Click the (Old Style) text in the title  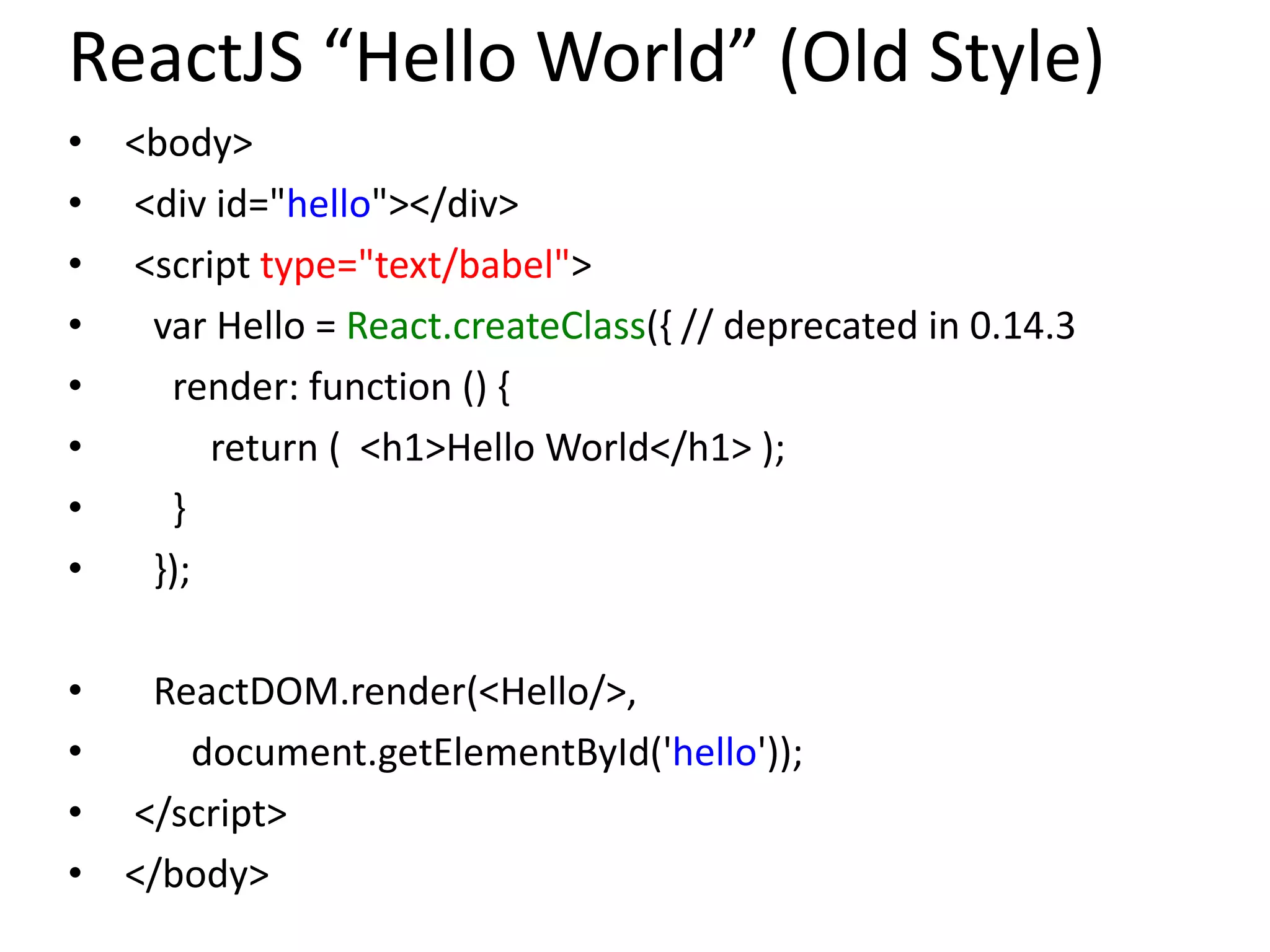(941, 57)
